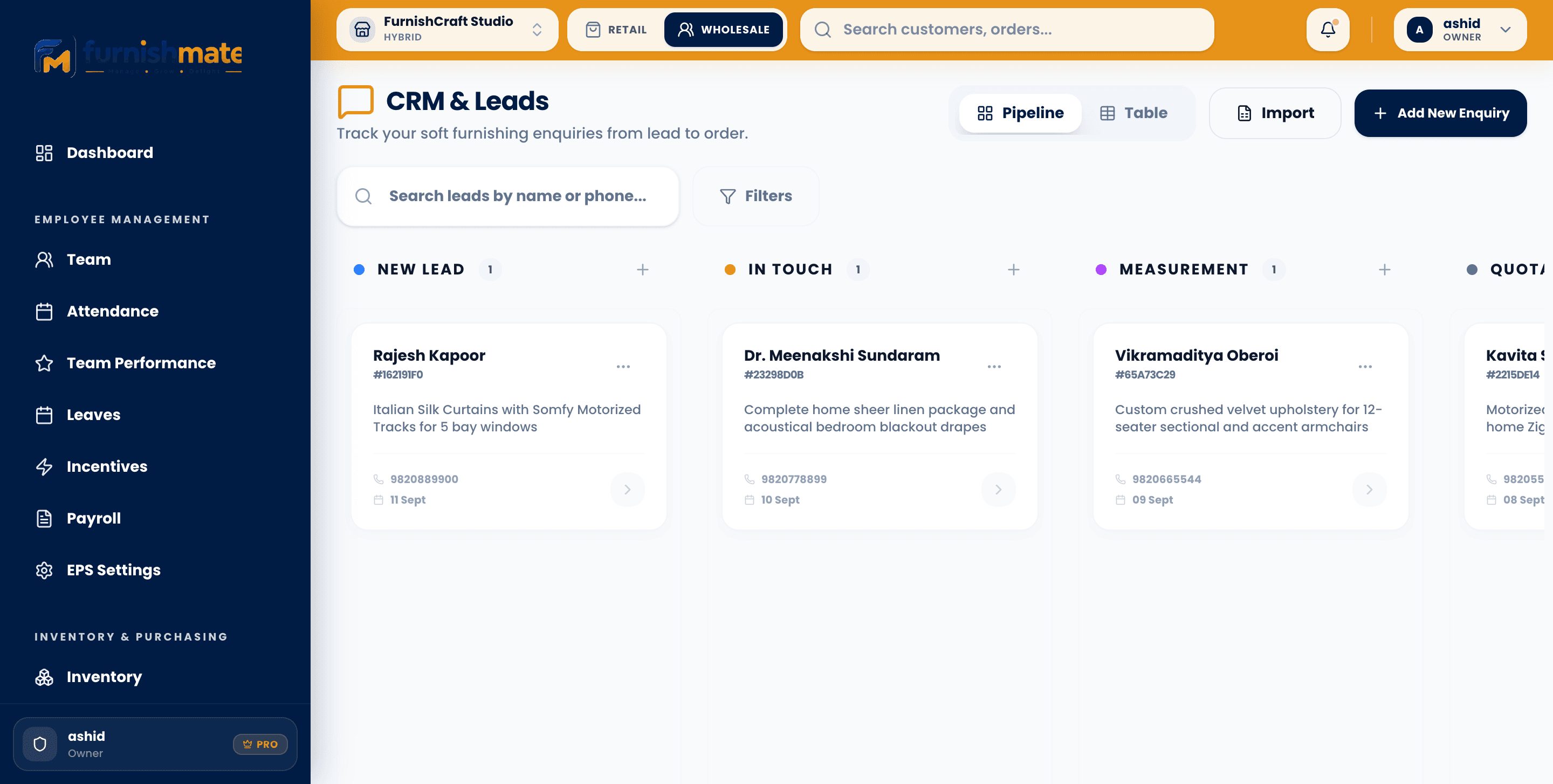Switch to WHOLESALE mode

coord(724,30)
